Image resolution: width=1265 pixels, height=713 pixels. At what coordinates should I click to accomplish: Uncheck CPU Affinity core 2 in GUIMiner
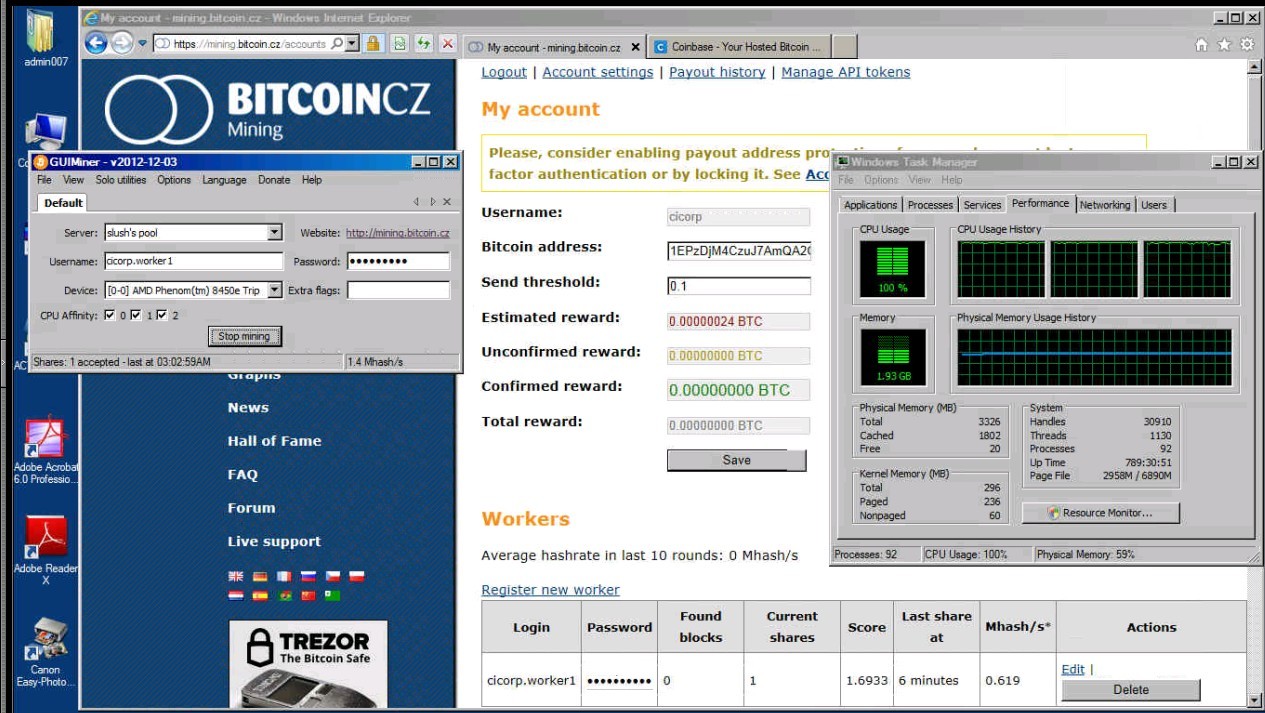coord(163,315)
